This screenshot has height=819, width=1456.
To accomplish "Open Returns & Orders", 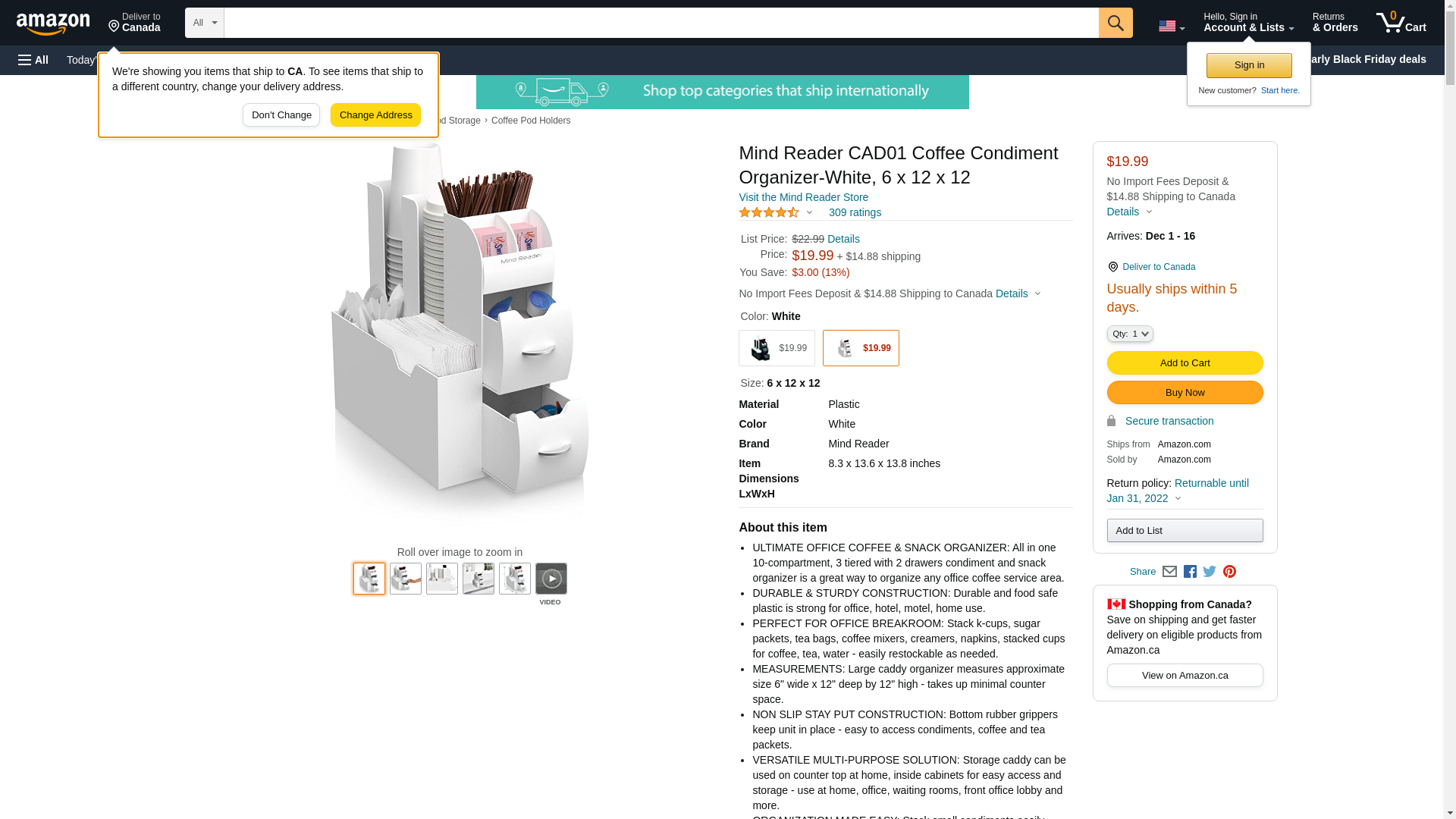I will click(x=1335, y=23).
